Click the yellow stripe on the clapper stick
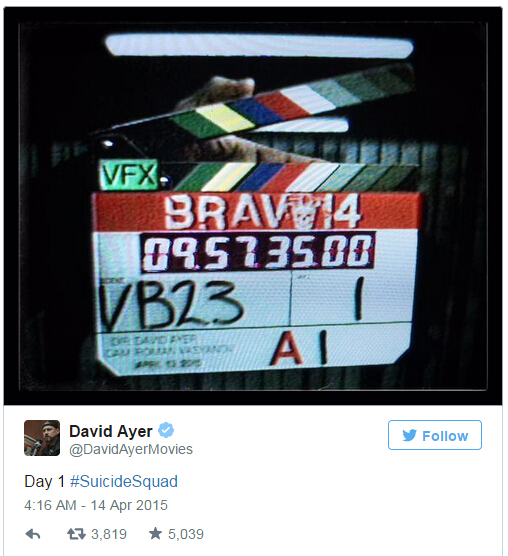 [225, 118]
